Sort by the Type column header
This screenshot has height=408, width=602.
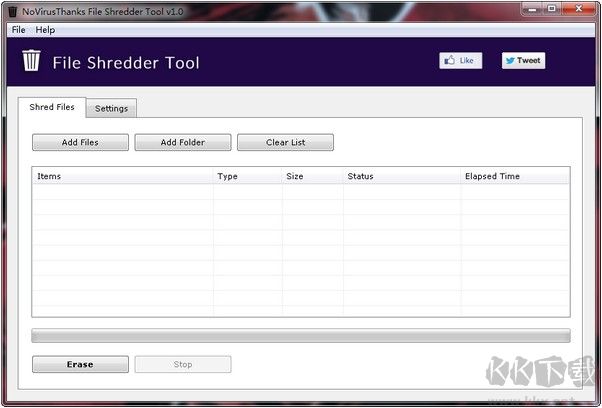[248, 176]
